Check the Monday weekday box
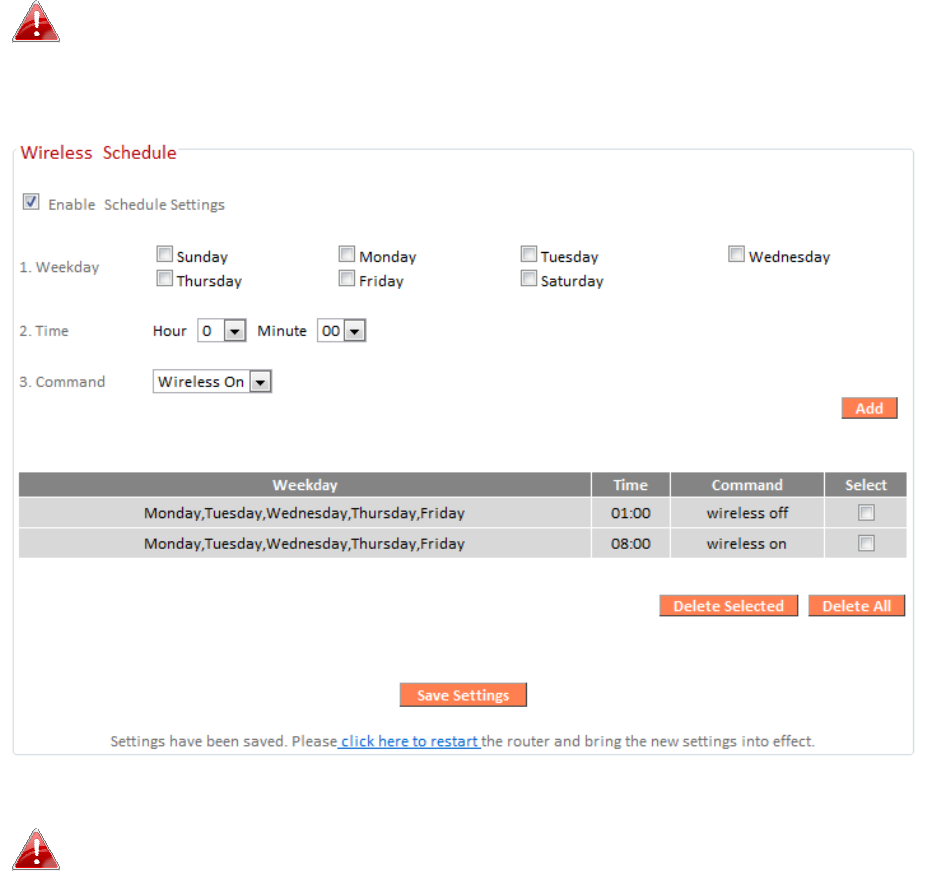 [x=347, y=254]
